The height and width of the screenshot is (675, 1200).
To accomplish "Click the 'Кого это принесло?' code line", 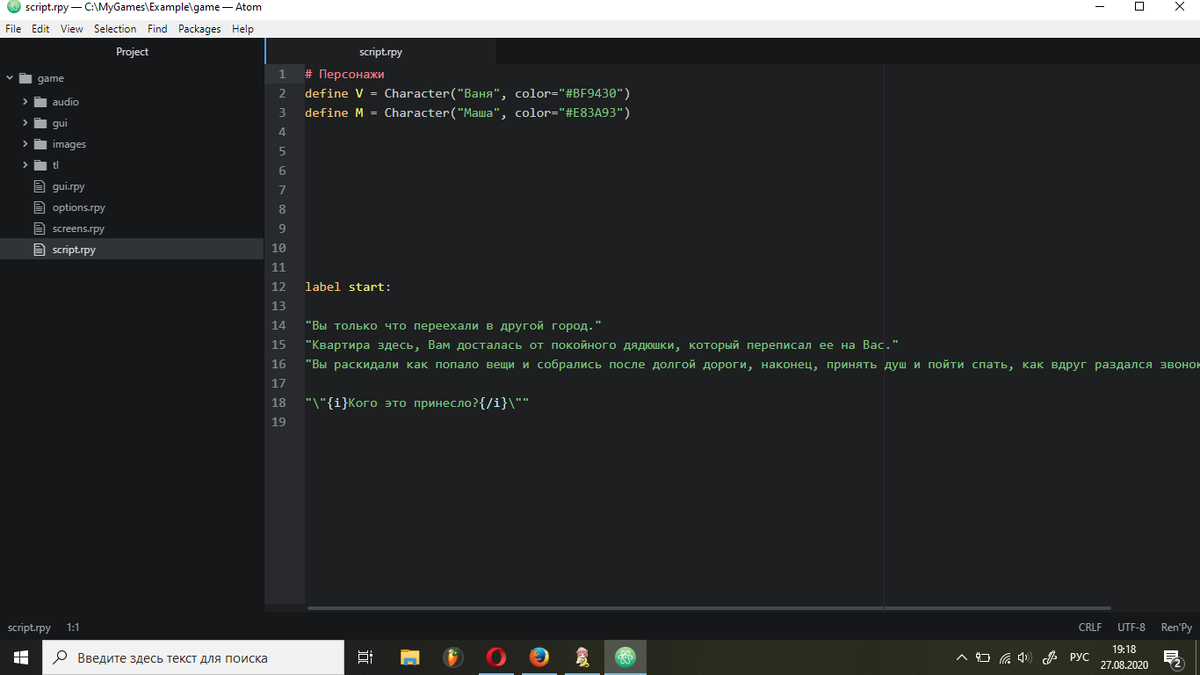I will point(416,402).
